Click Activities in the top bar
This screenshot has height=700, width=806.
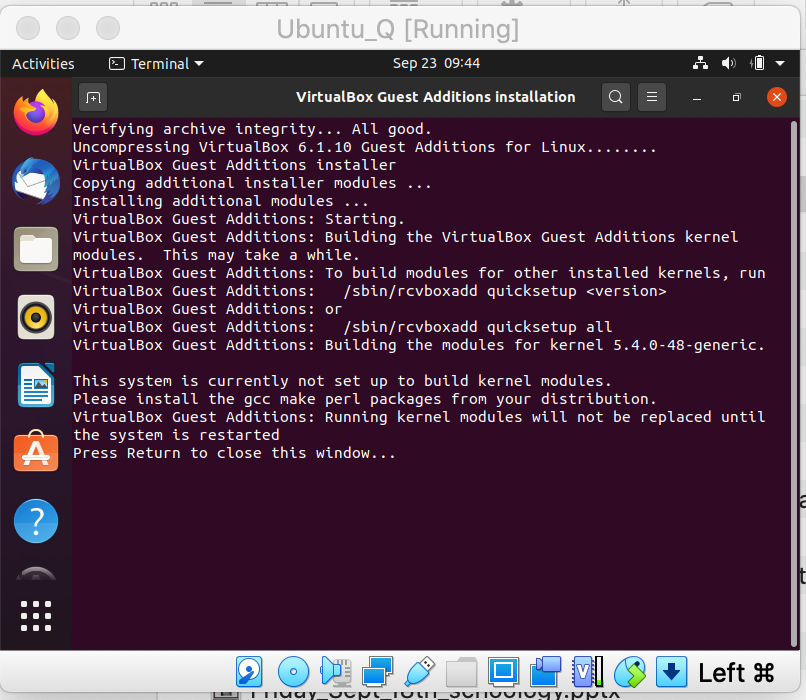[43, 63]
